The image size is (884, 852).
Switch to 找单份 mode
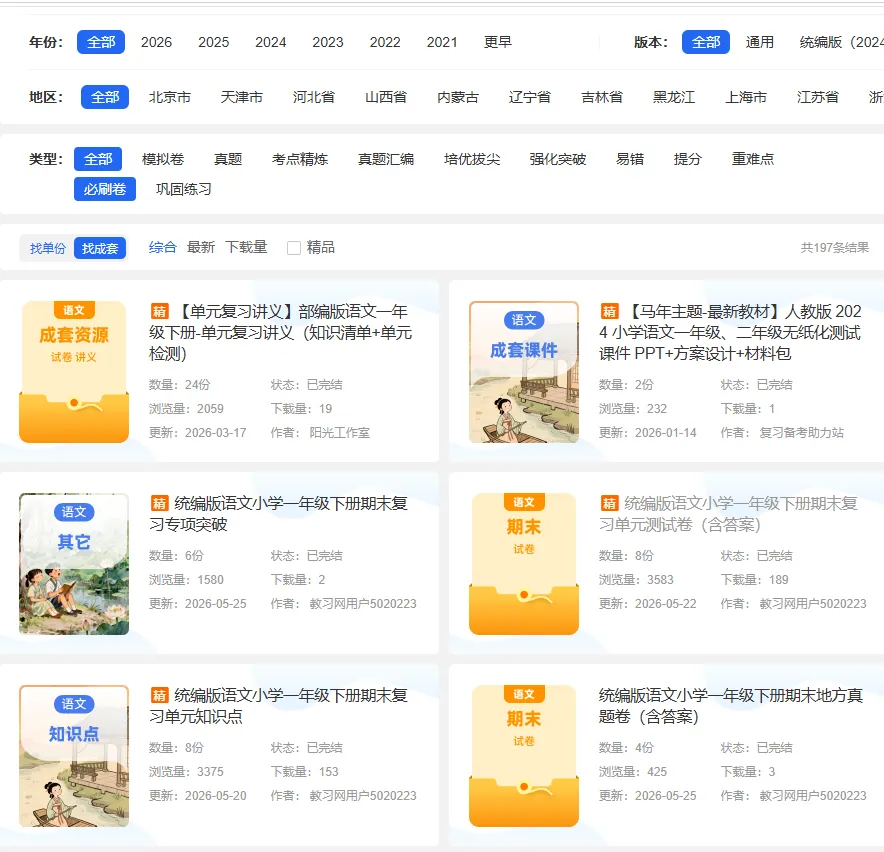(48, 248)
